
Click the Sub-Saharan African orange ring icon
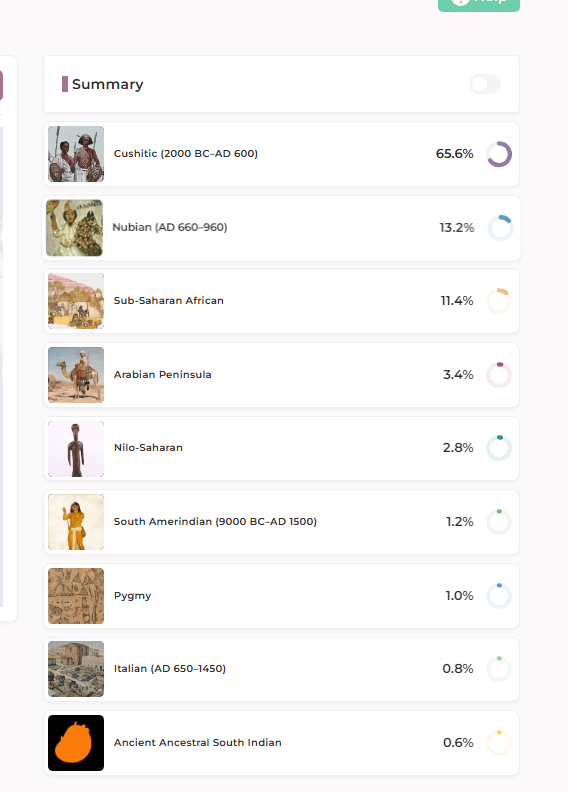click(x=499, y=301)
